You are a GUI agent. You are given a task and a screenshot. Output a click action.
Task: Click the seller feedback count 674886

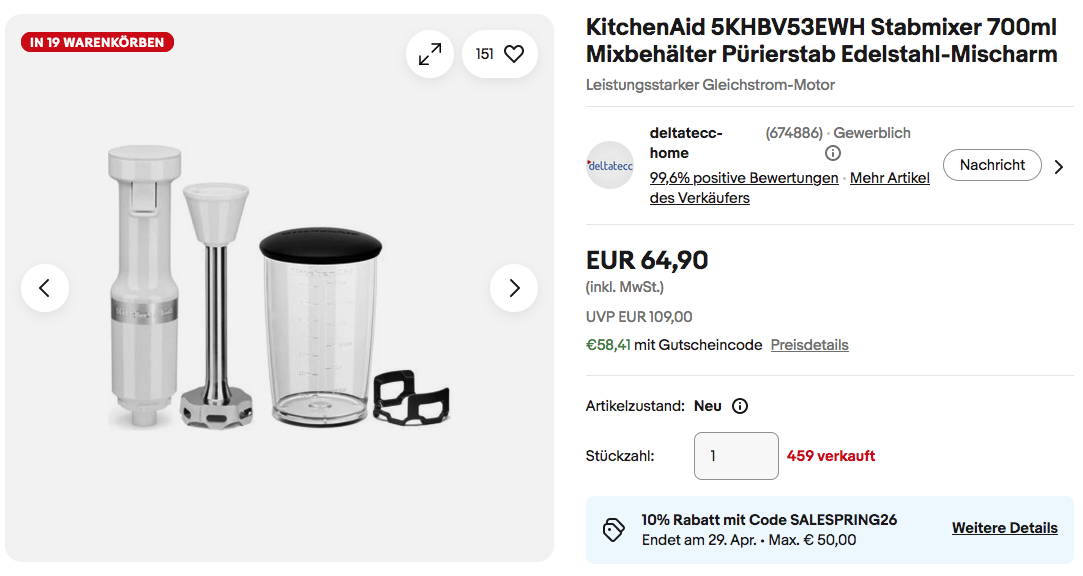[x=794, y=133]
